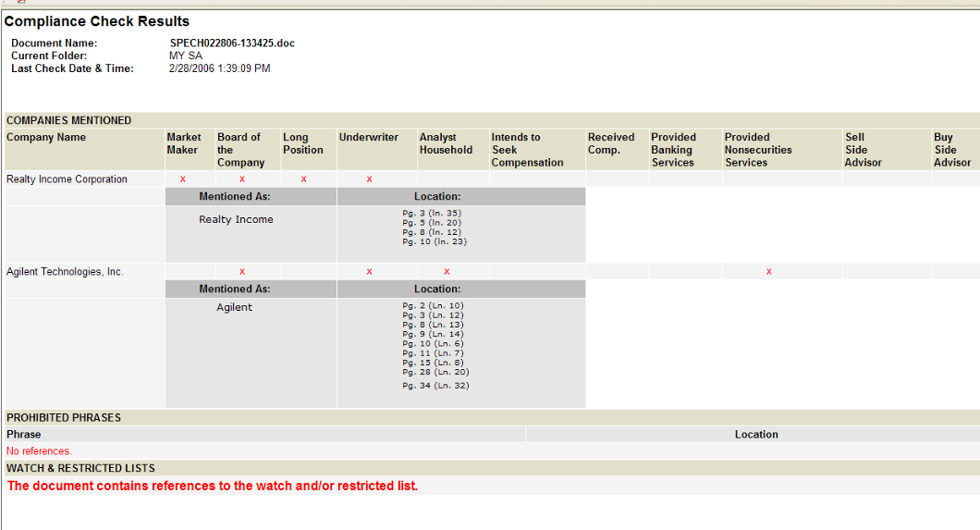Image resolution: width=980 pixels, height=530 pixels.
Task: Click Realty Income's Market Maker x mark
Action: click(182, 179)
